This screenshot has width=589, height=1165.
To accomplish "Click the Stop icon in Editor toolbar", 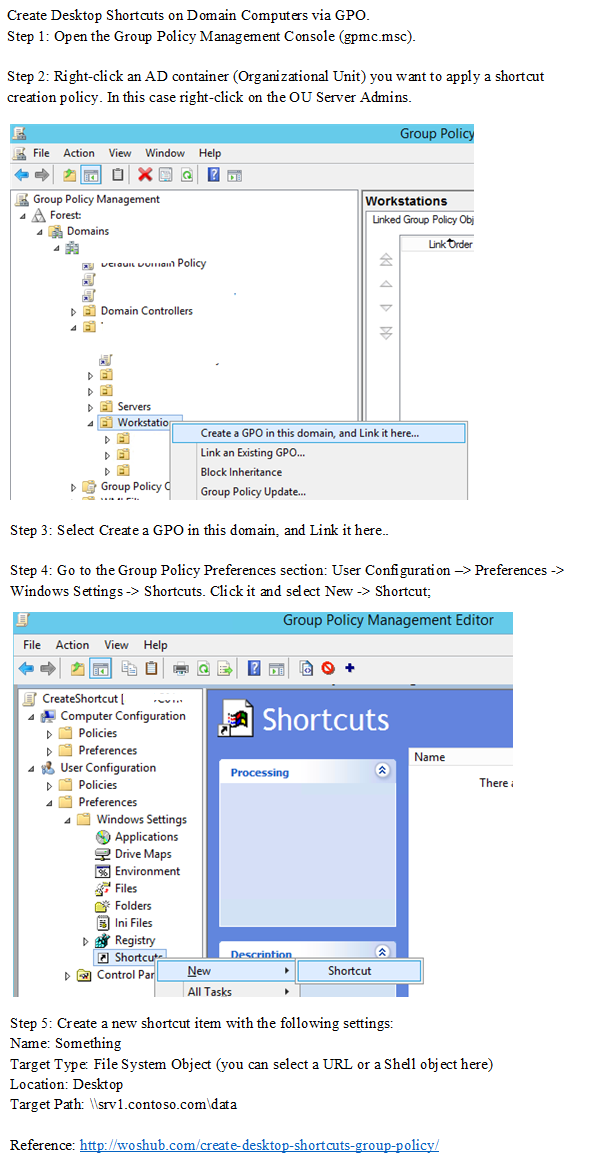I will [328, 669].
